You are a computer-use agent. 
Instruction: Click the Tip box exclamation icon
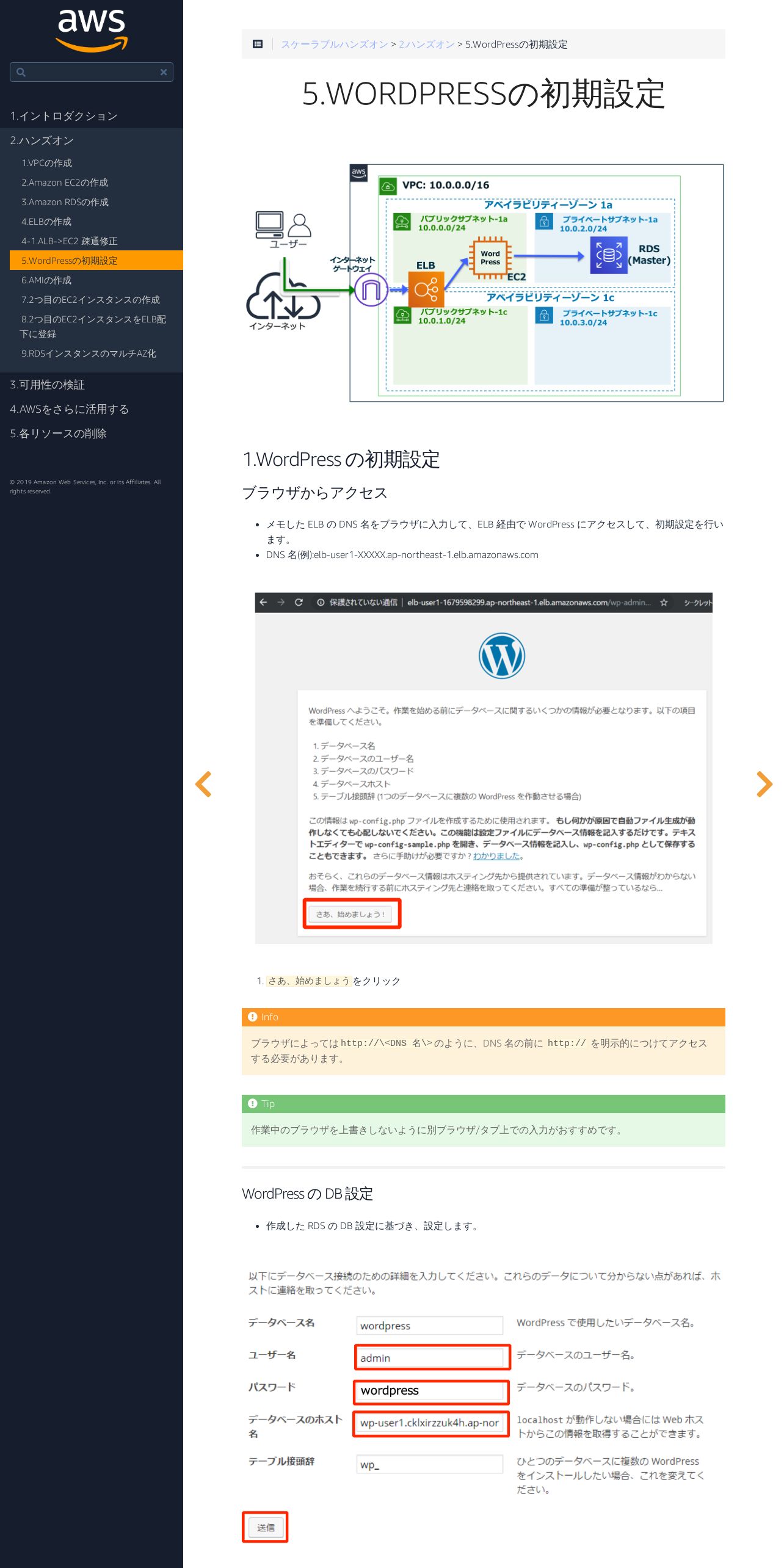tap(253, 1103)
